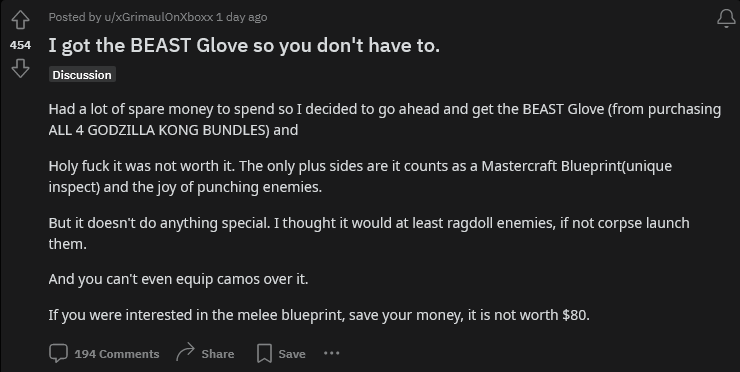
Task: Click the paragraph about ragdoll enemies
Action: [369, 233]
